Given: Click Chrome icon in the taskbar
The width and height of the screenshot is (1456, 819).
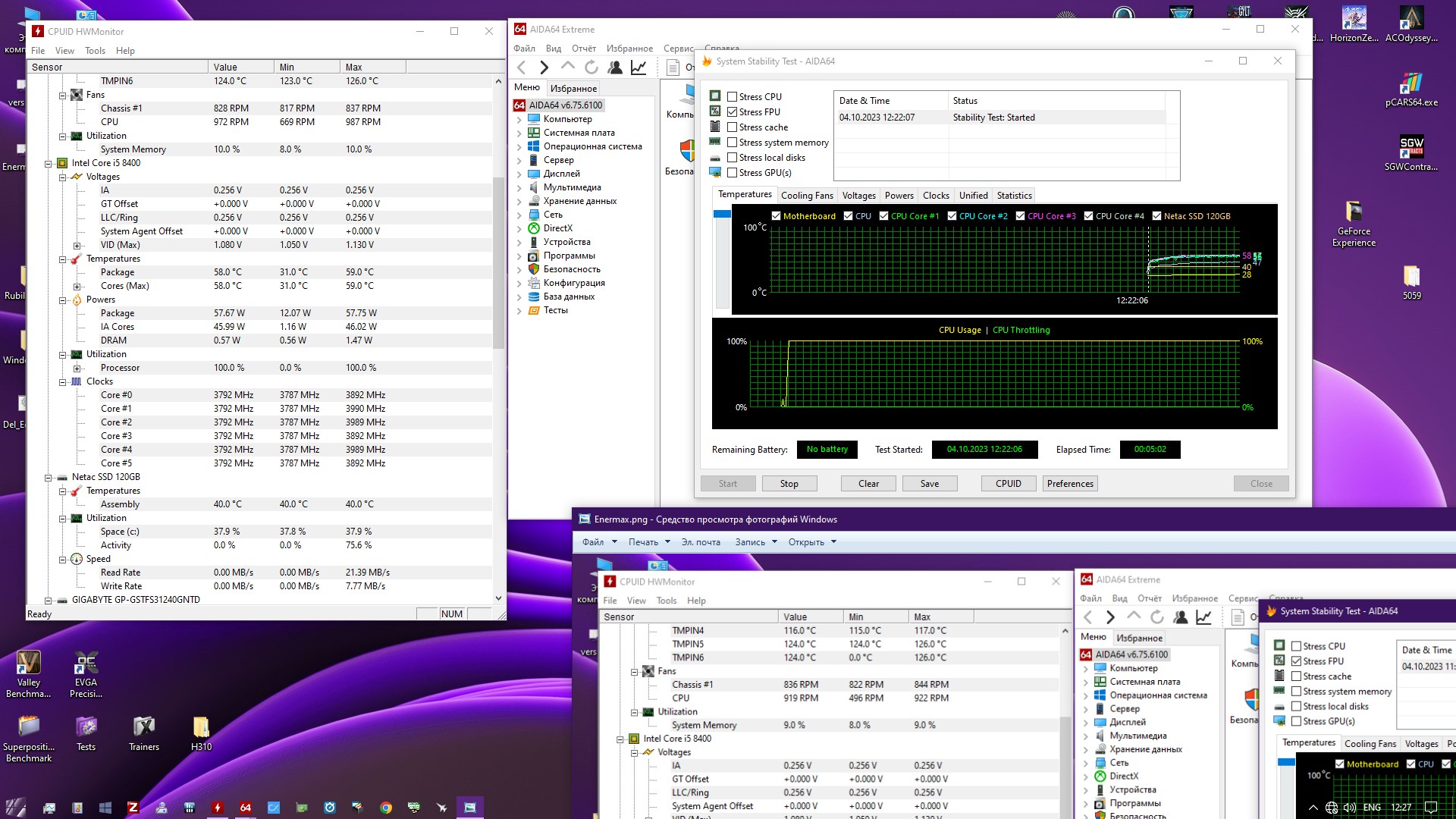Looking at the screenshot, I should (x=386, y=808).
